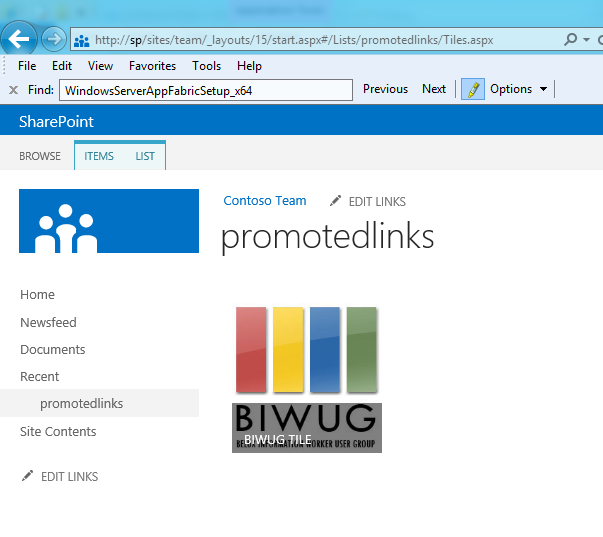Open the File menu
This screenshot has width=603, height=537.
27,66
